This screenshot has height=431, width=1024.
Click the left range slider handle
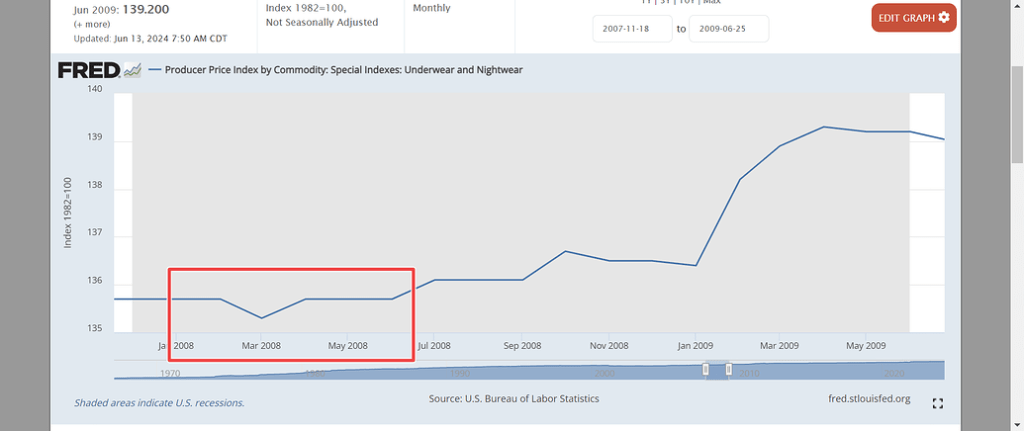point(706,369)
